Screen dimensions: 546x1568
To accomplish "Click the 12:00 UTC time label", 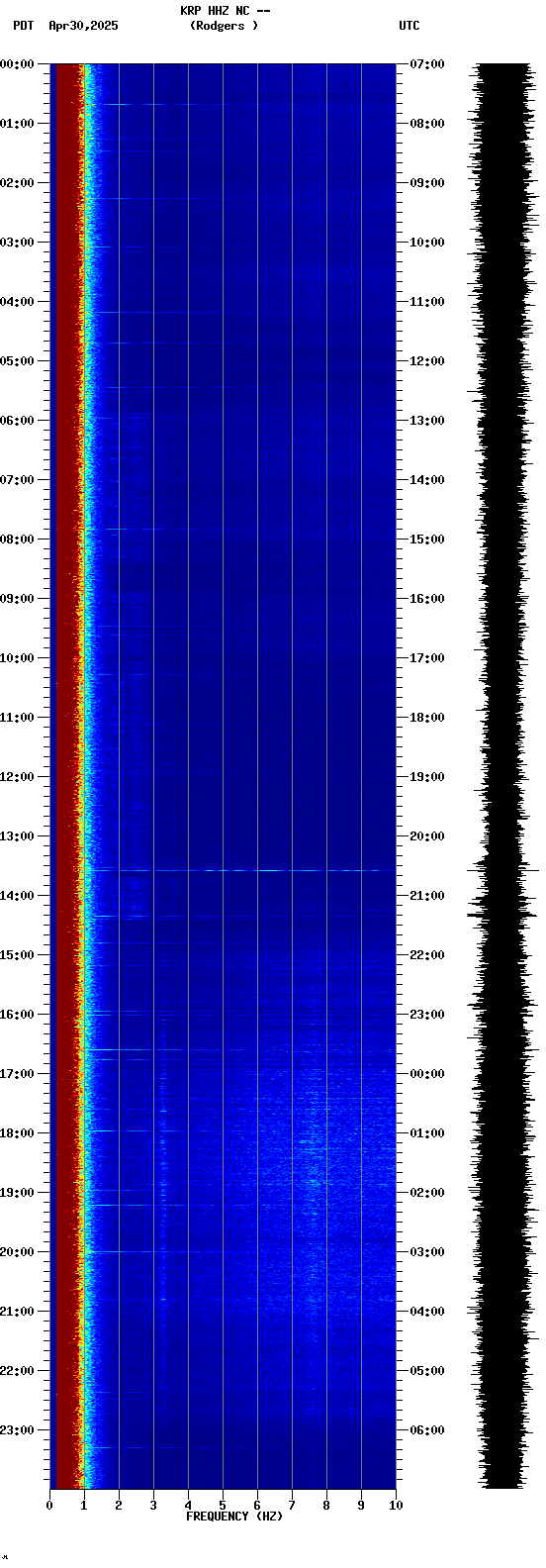I will click(x=426, y=361).
